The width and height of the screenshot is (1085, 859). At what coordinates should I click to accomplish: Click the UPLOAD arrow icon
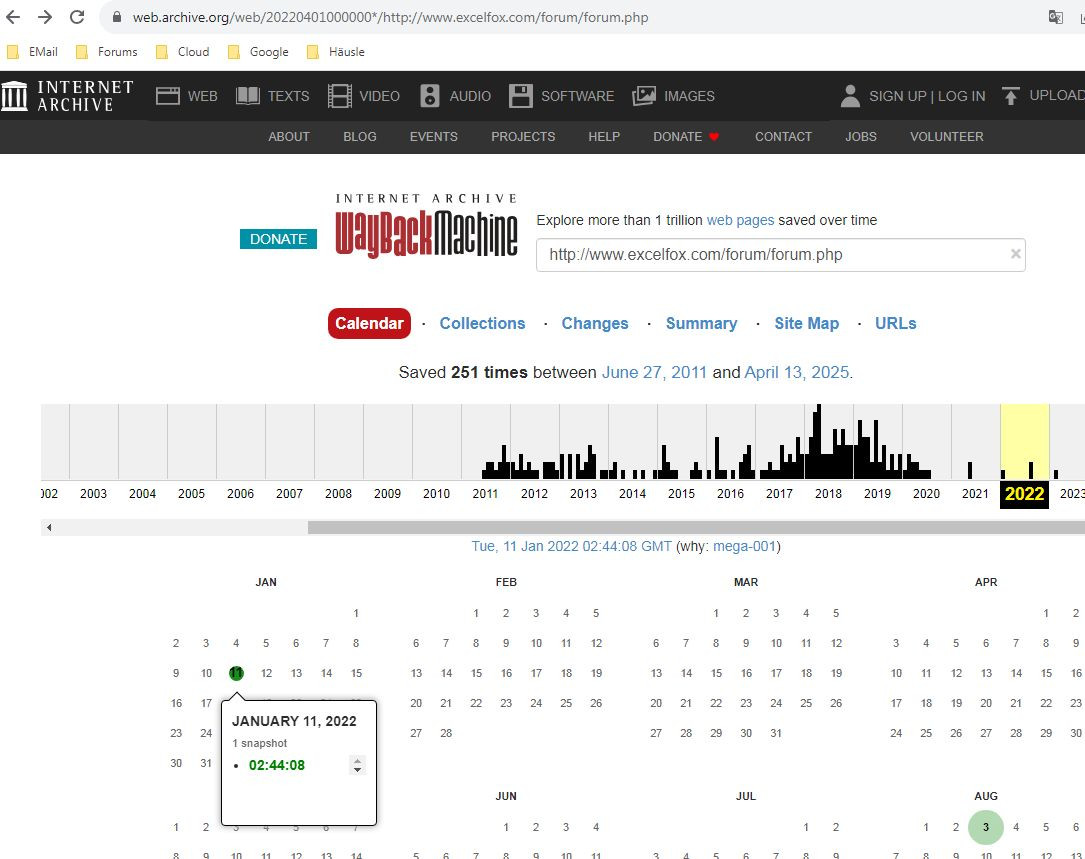pos(1010,96)
